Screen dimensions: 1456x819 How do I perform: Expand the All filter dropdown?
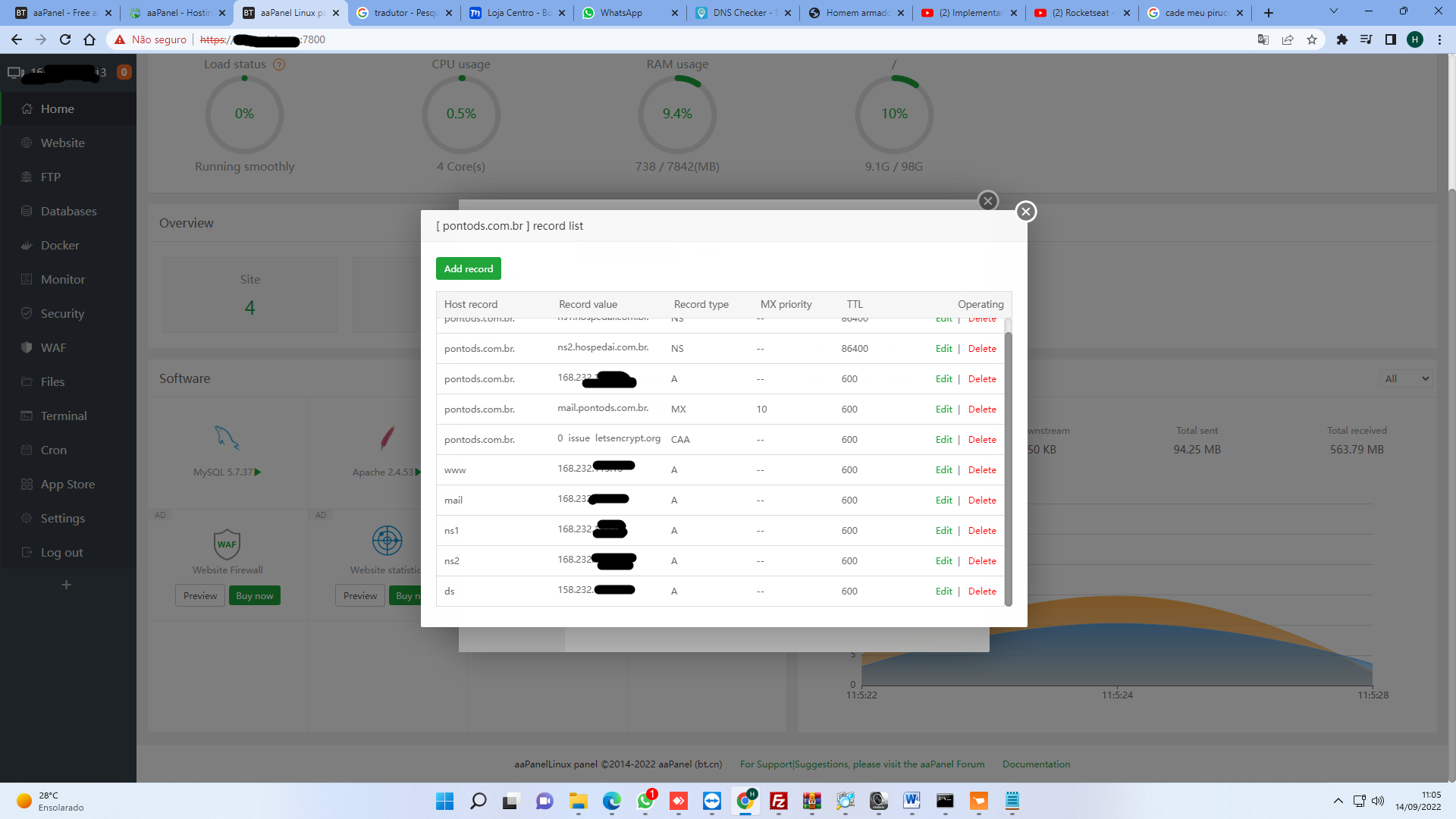1407,378
